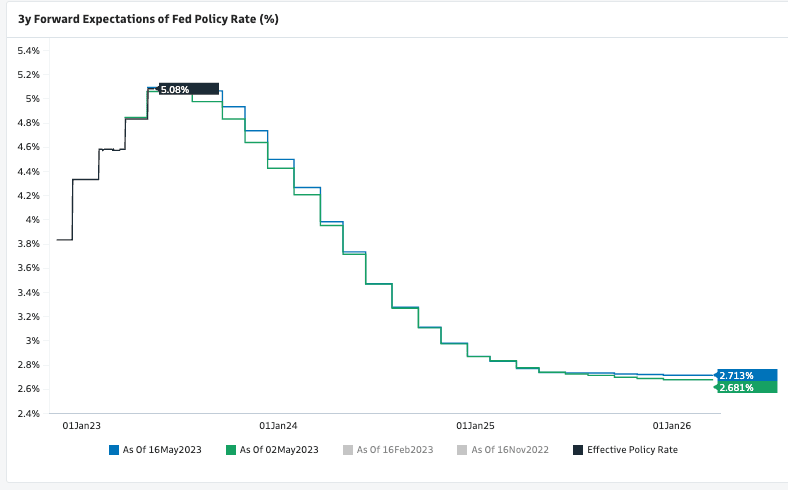Click the dark Effective Policy Rate legend swatch
This screenshot has width=788, height=490.
tap(578, 450)
